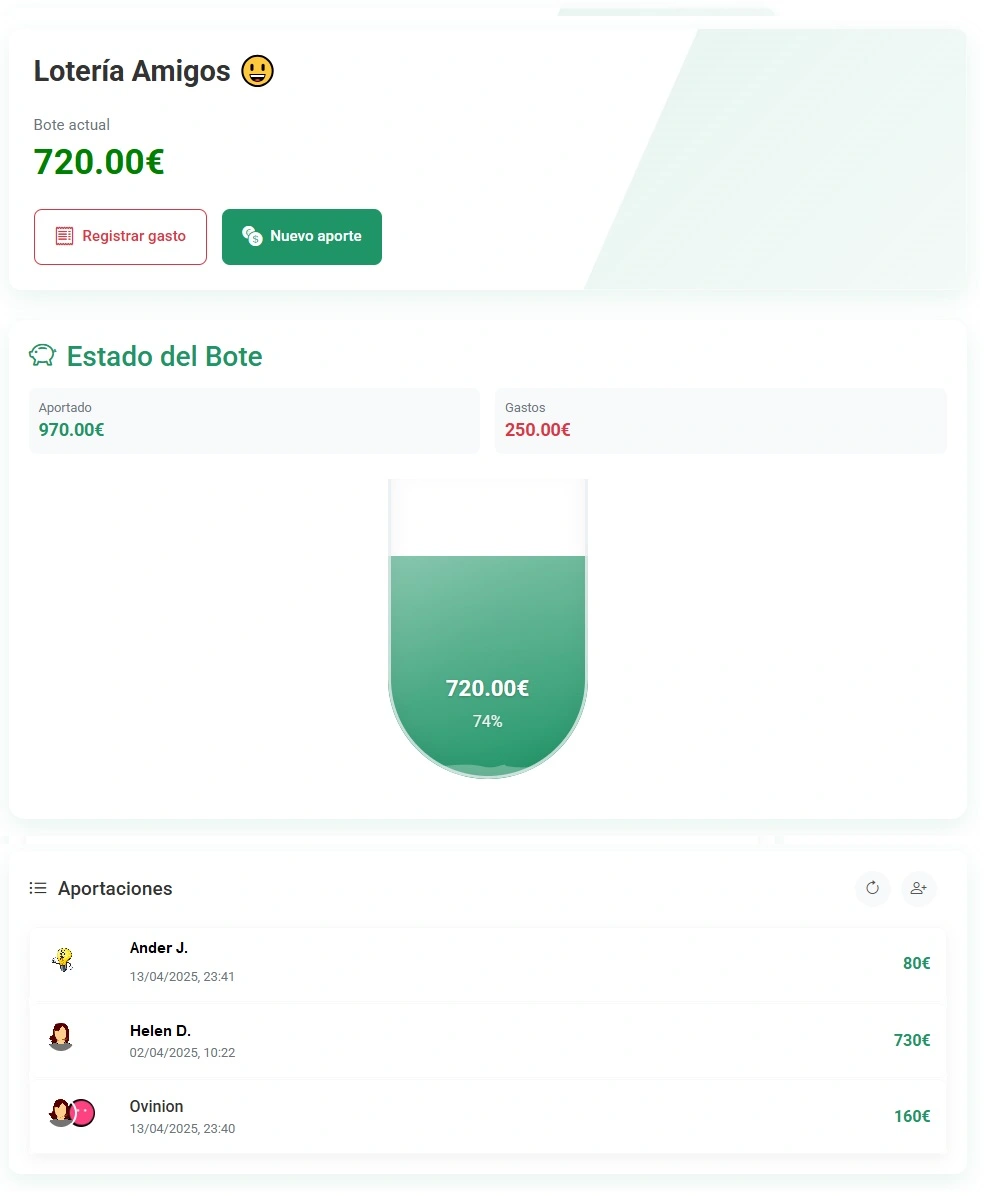Click Helen D.'s avatar icon

(x=60, y=1037)
